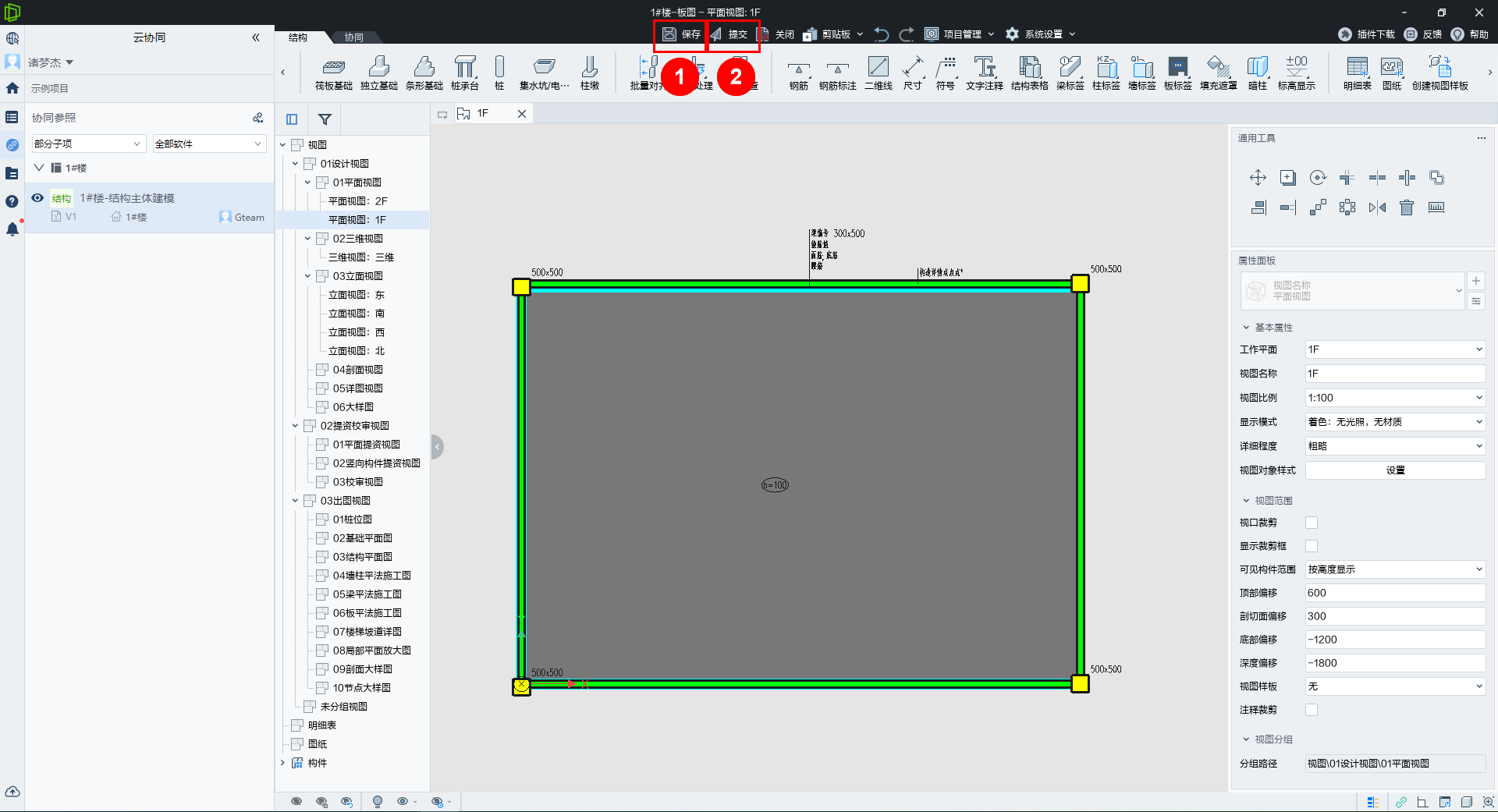Switch to the 协同 tab
The width and height of the screenshot is (1498, 812).
pyautogui.click(x=353, y=37)
